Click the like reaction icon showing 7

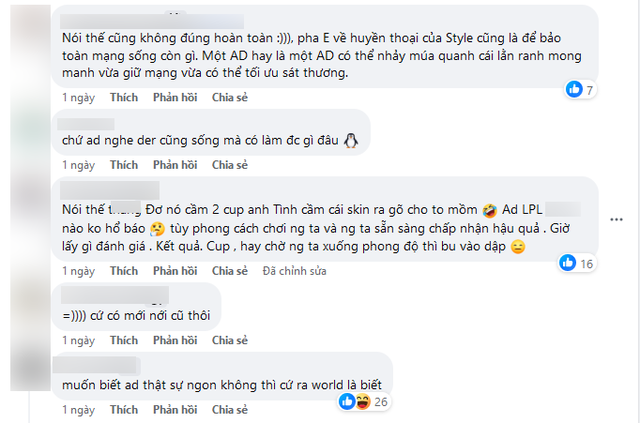pyautogui.click(x=574, y=89)
